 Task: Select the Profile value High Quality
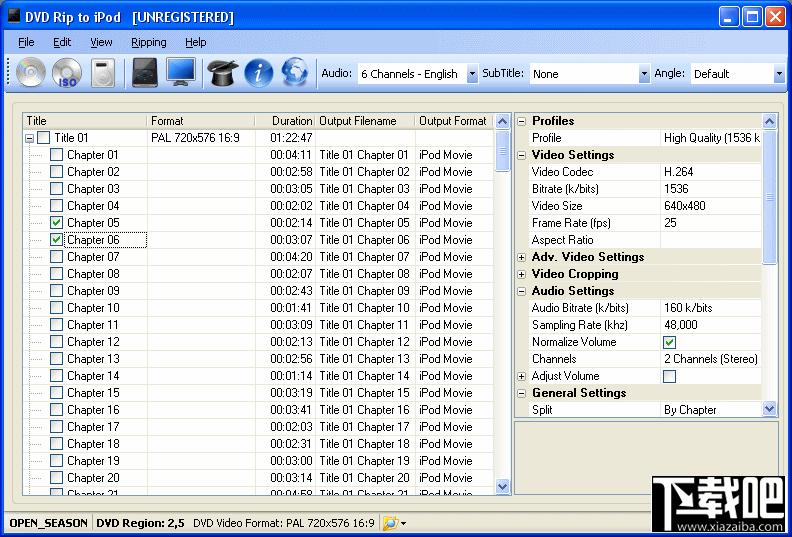[711, 138]
